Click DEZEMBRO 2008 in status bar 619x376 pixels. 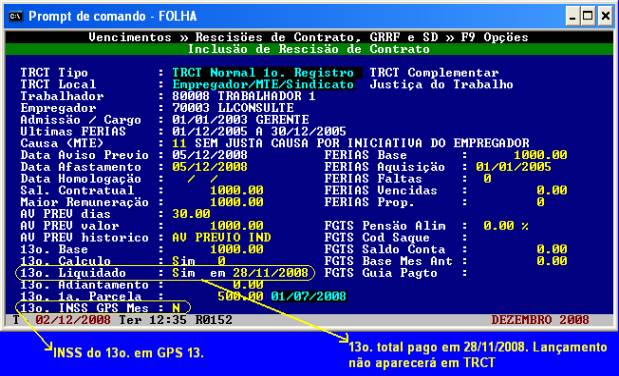coord(540,320)
